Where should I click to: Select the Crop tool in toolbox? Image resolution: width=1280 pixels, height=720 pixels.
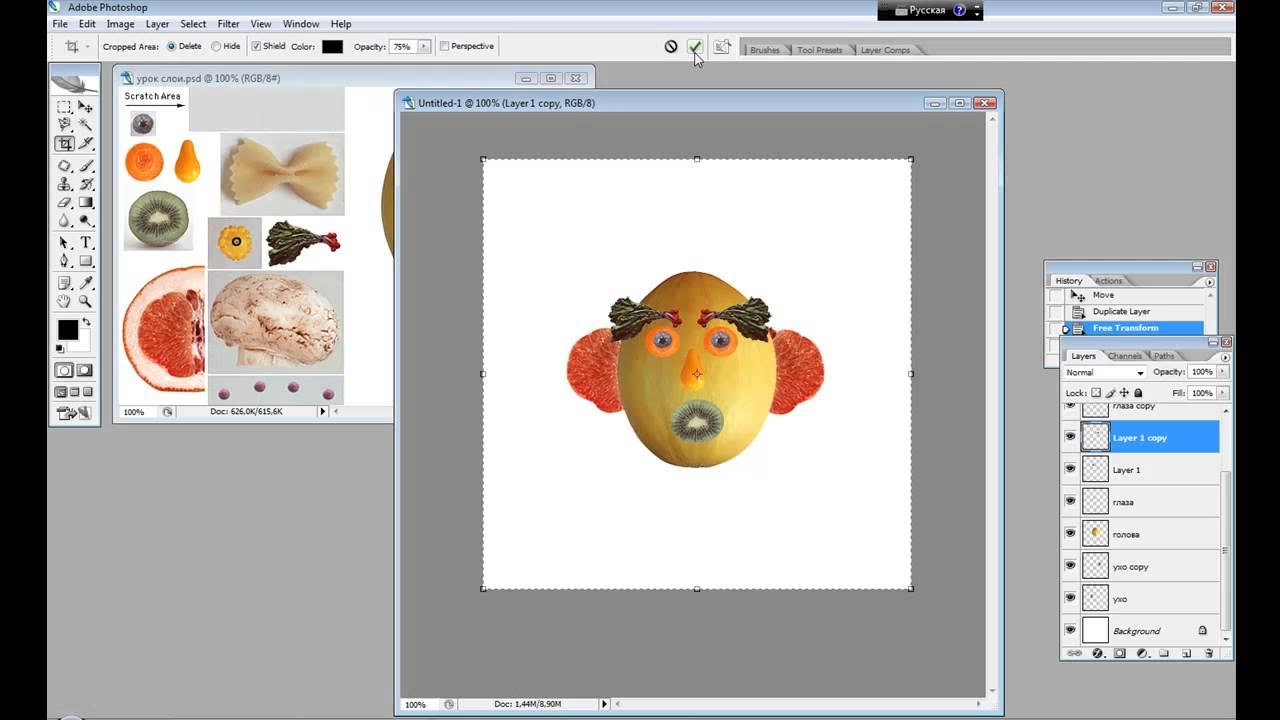(x=64, y=143)
